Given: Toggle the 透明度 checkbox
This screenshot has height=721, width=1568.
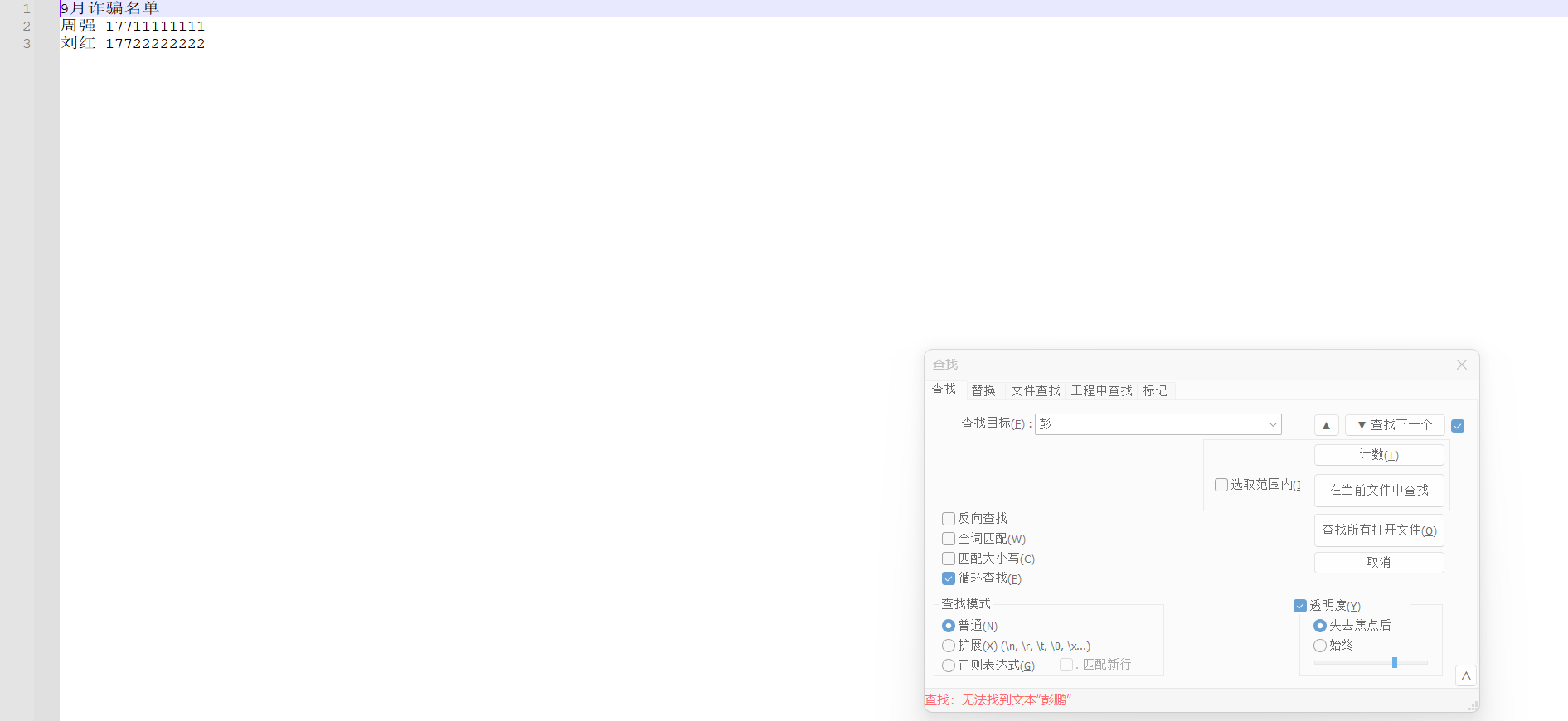Looking at the screenshot, I should tap(1300, 606).
